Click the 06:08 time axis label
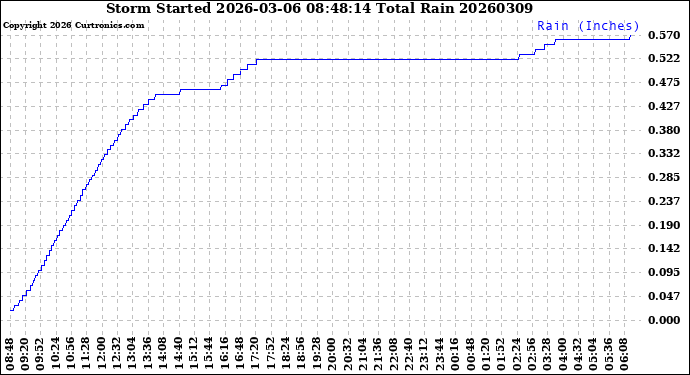Viewport: 690px width, 375px height. (624, 354)
